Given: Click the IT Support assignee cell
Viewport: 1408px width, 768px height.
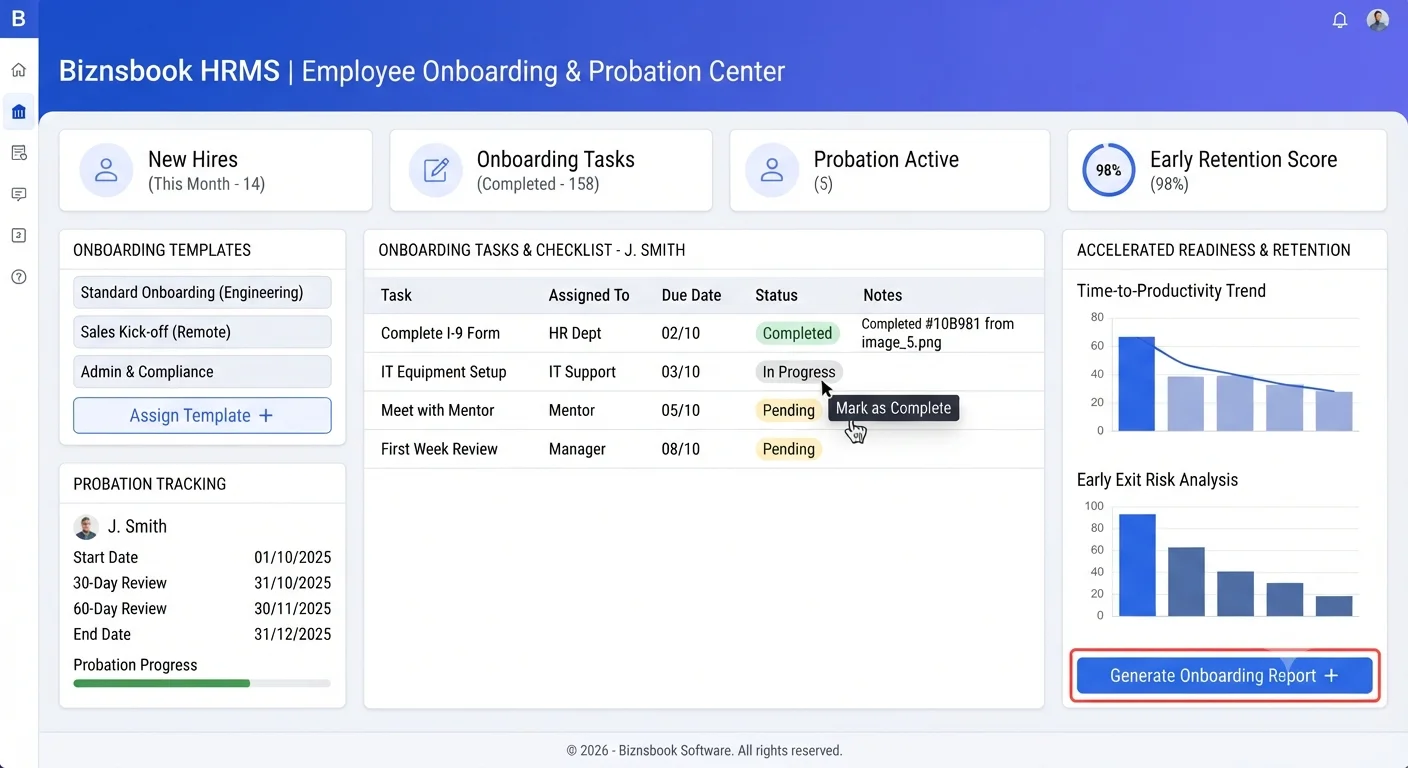Looking at the screenshot, I should coord(582,372).
